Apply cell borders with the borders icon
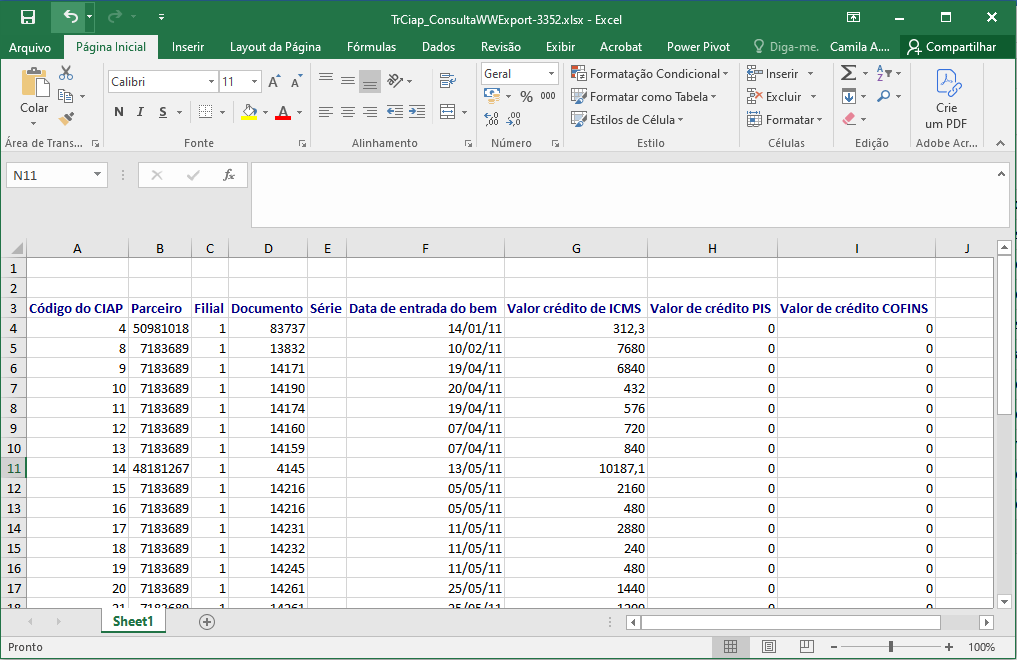This screenshot has height=660, width=1017. [x=206, y=112]
